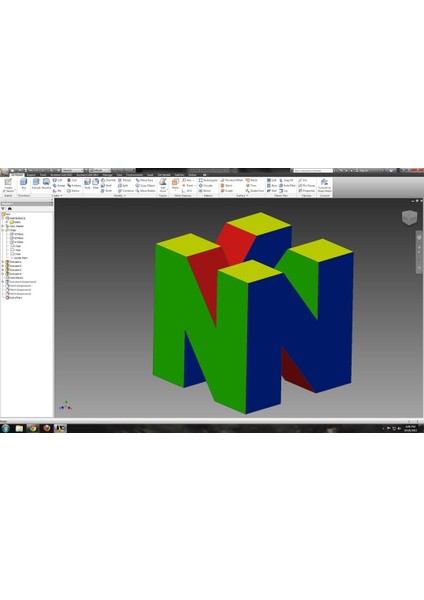Choose the Snap Fit tool
Viewport: 424px width, 600px height.
coord(287,180)
